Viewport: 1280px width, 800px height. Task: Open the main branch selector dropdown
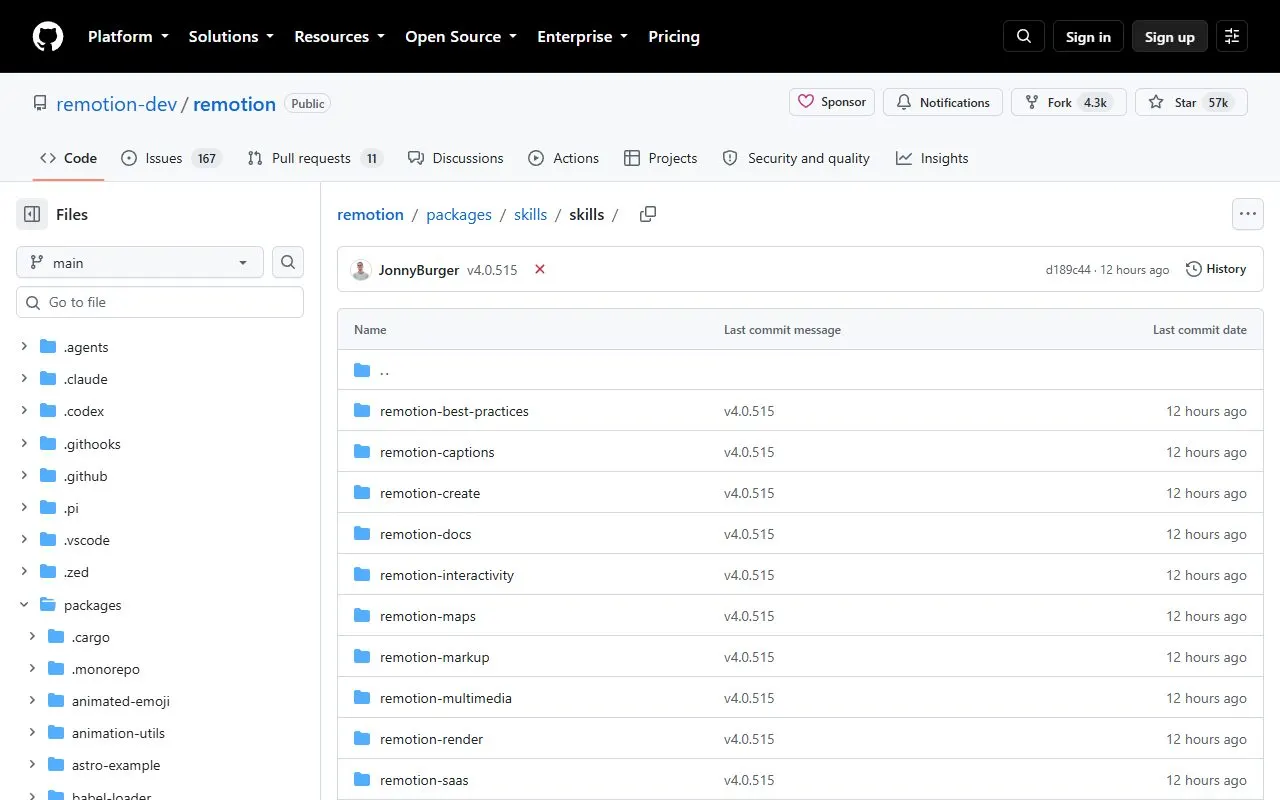[x=140, y=262]
